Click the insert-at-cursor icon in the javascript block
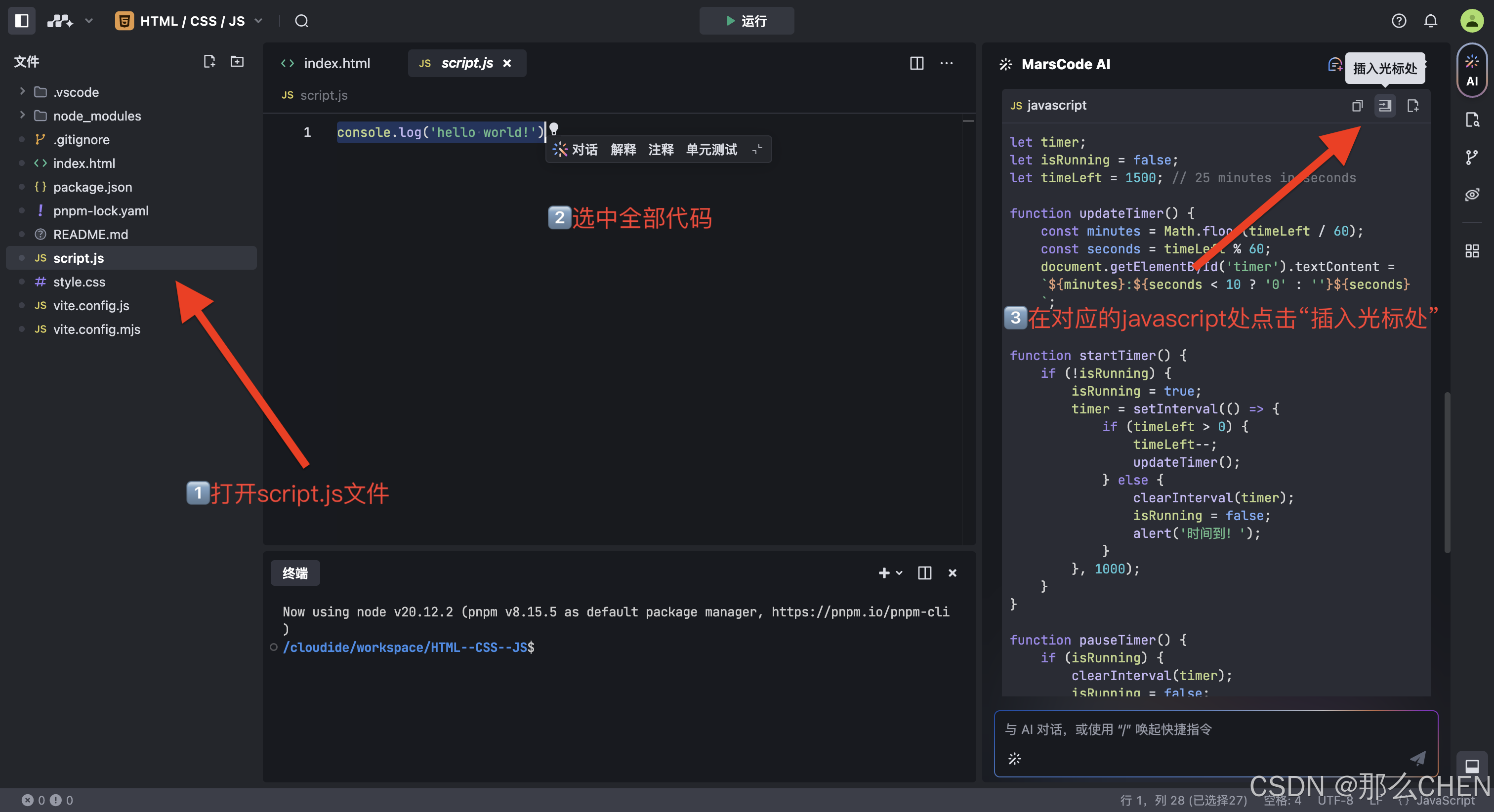 1385,106
